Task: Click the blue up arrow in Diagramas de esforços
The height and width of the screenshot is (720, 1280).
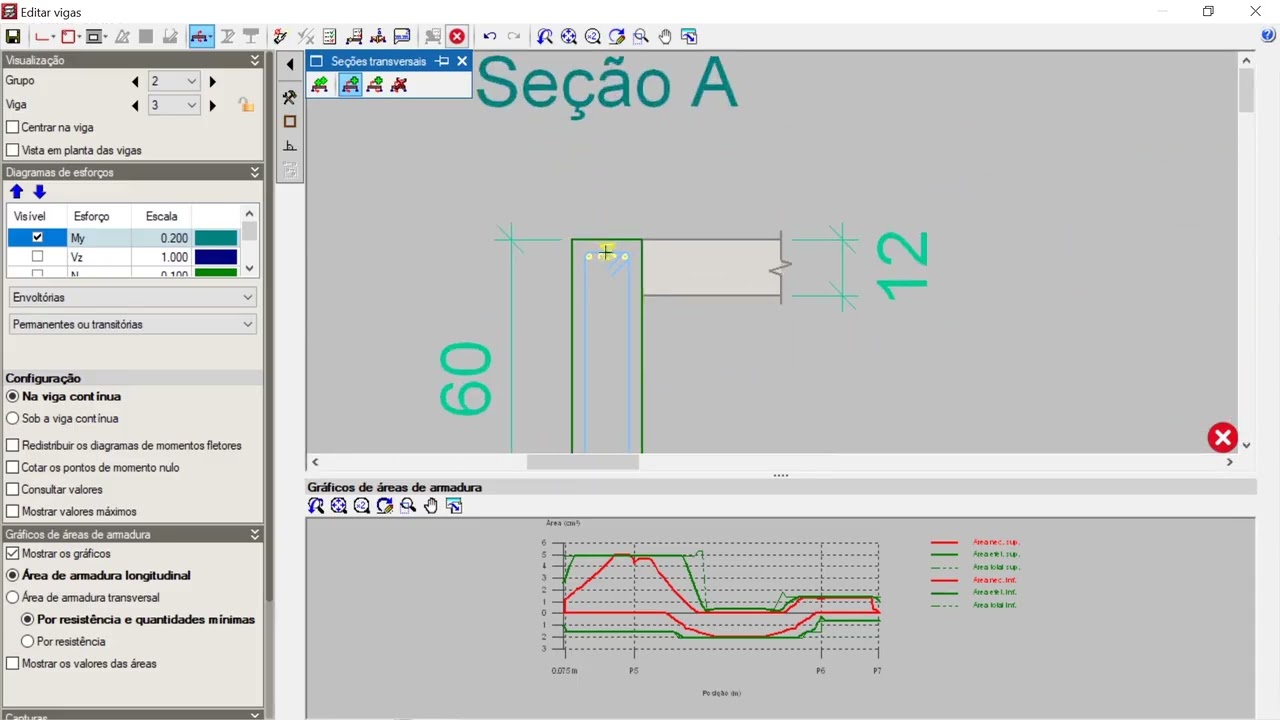Action: (x=16, y=192)
